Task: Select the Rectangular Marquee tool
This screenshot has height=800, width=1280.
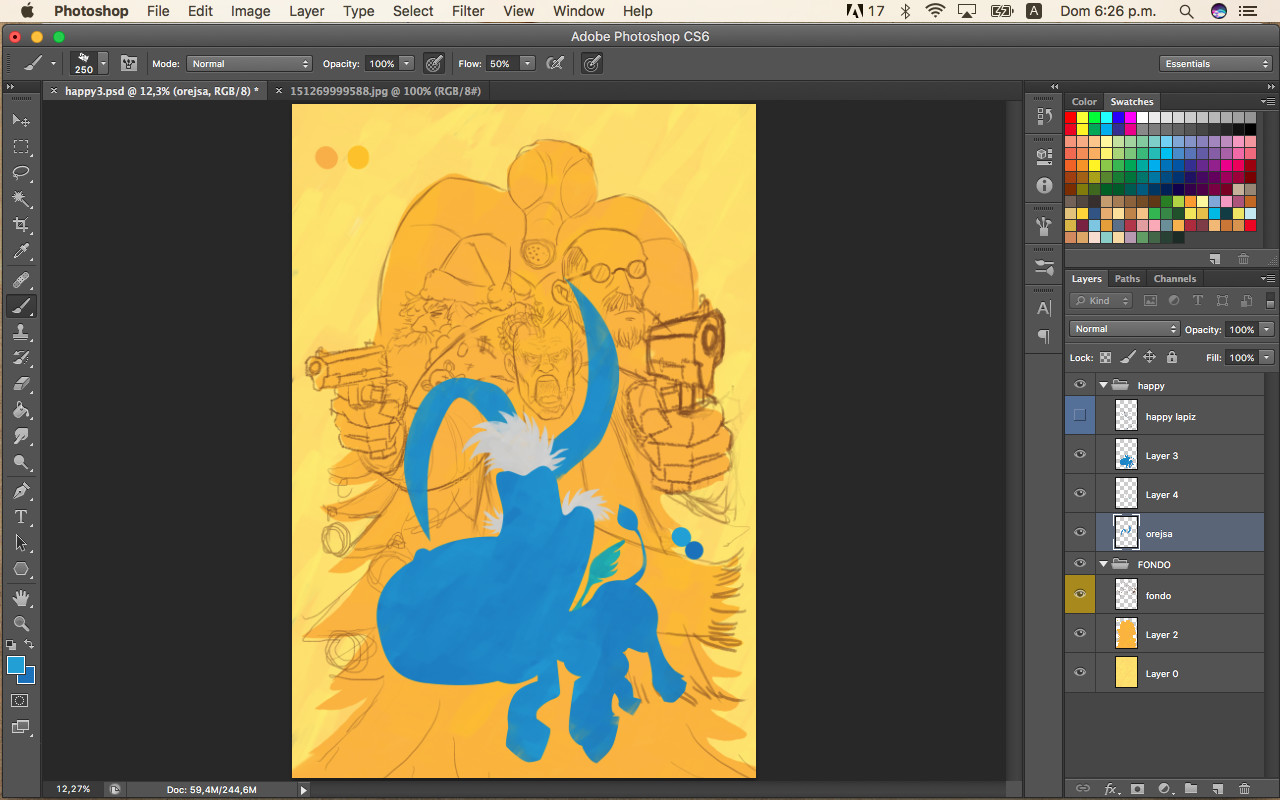Action: tap(21, 147)
